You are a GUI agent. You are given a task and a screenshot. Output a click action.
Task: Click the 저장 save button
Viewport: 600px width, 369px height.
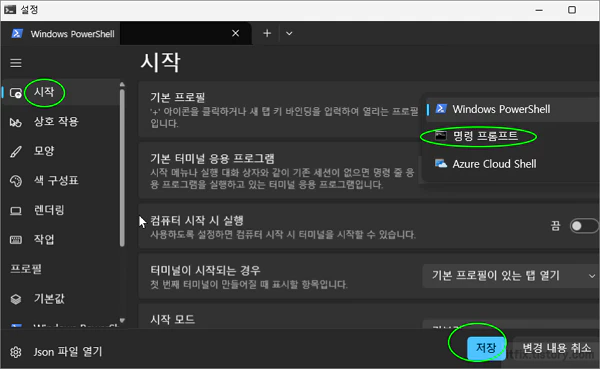(x=486, y=348)
